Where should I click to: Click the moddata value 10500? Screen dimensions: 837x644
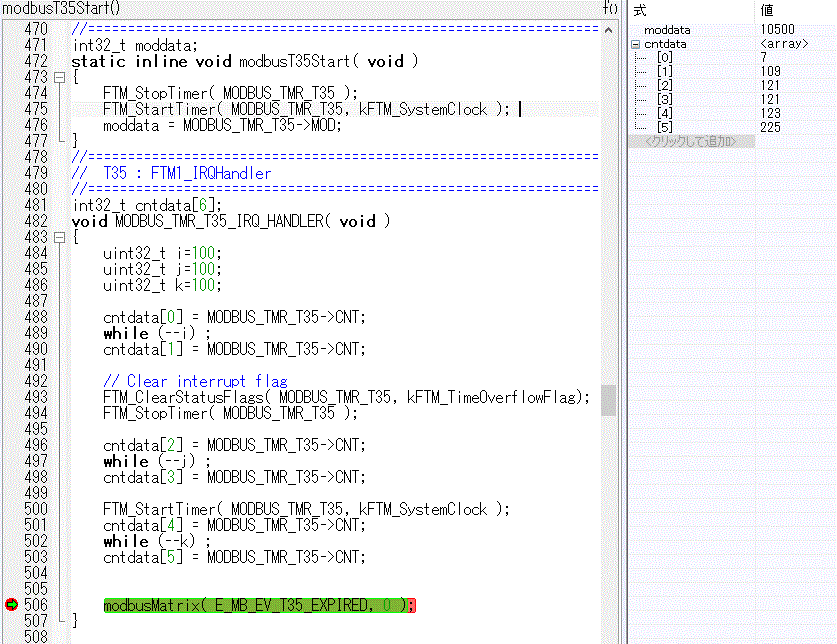[x=777, y=29]
